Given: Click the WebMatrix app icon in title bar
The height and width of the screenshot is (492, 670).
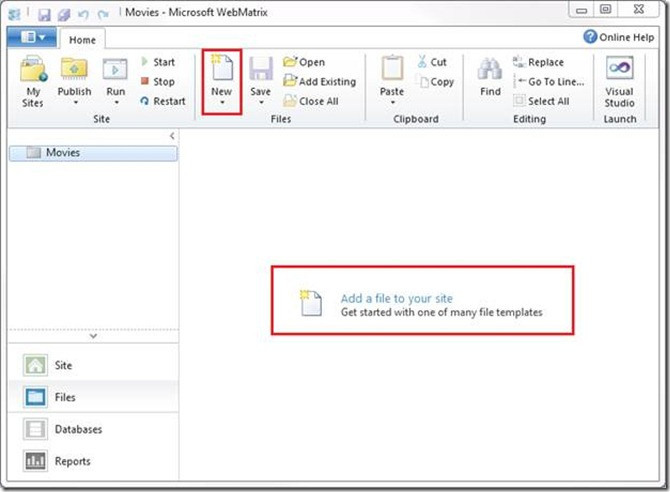Looking at the screenshot, I should (x=15, y=14).
